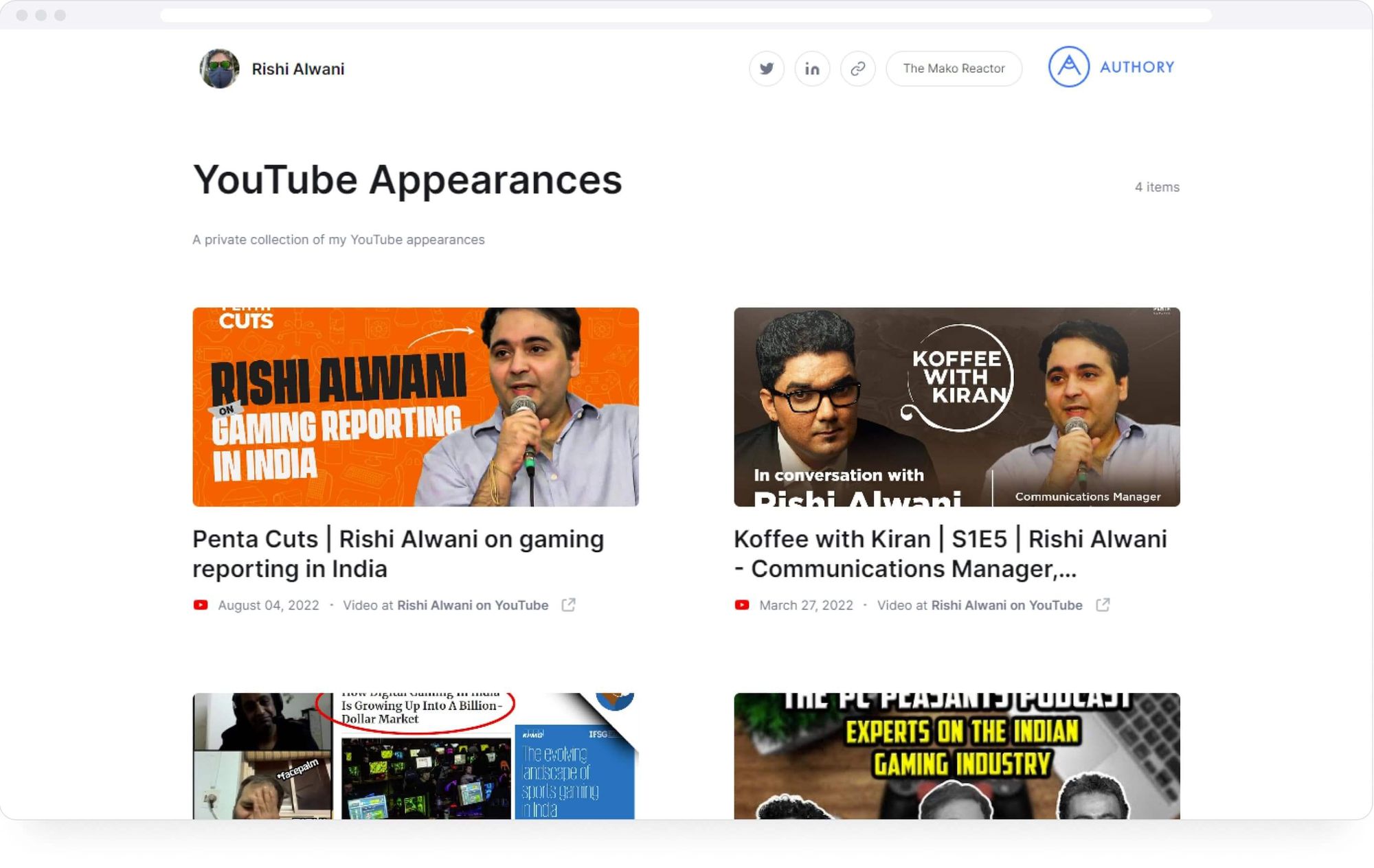Open the LinkedIn profile icon
This screenshot has width=1374, height=868.
click(812, 69)
